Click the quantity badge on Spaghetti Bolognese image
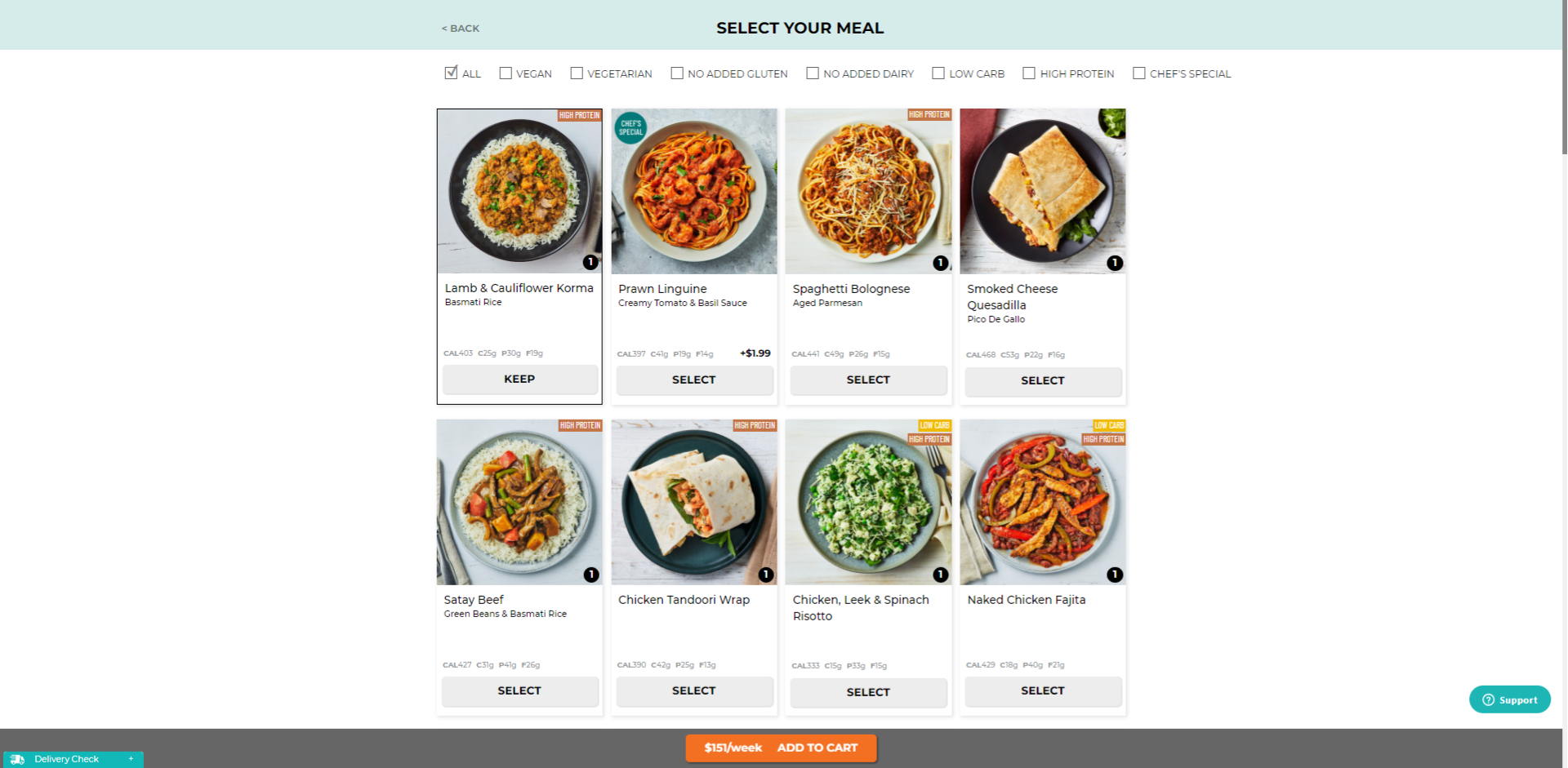This screenshot has height=768, width=1568. 941,263
